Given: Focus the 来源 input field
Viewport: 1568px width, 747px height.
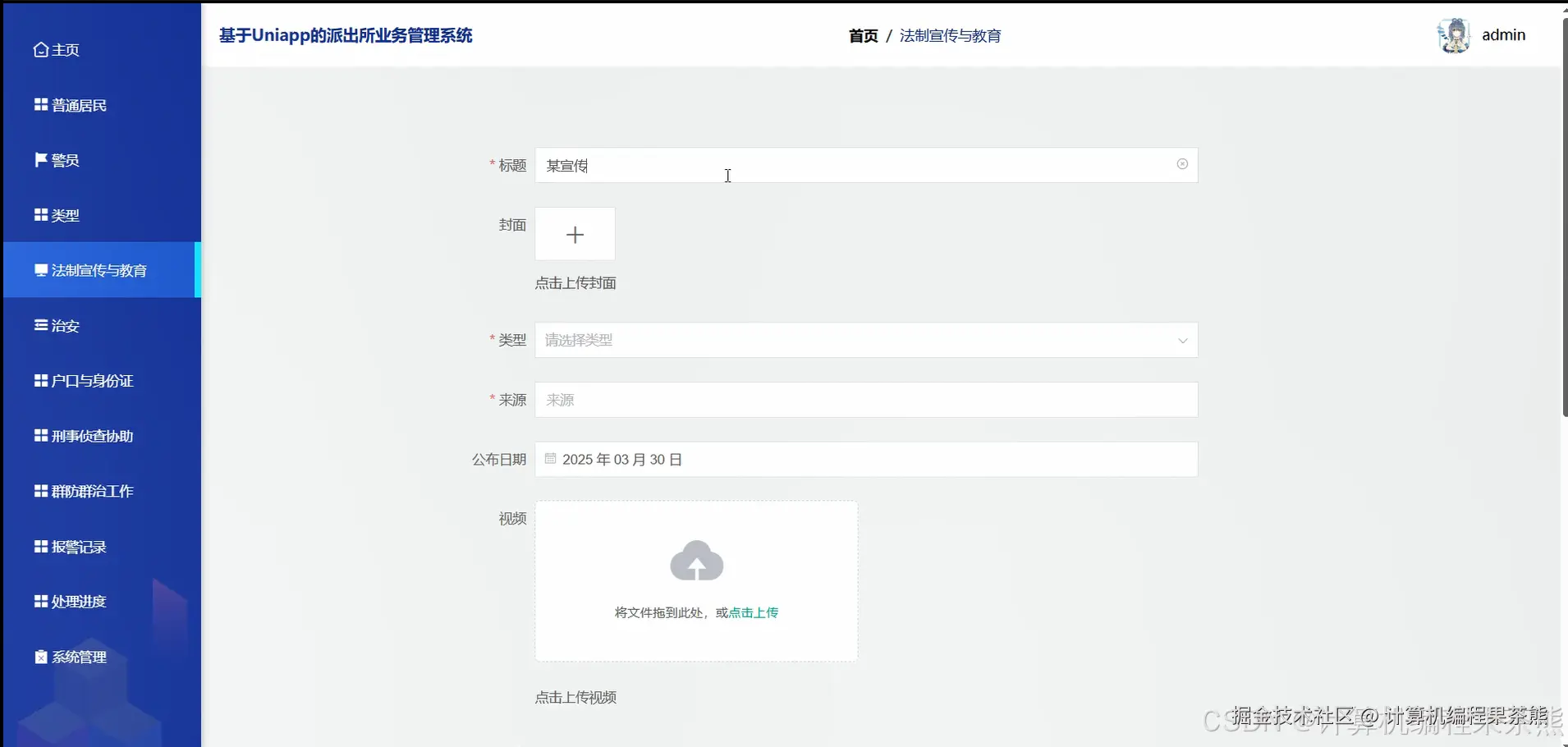Looking at the screenshot, I should pos(866,400).
